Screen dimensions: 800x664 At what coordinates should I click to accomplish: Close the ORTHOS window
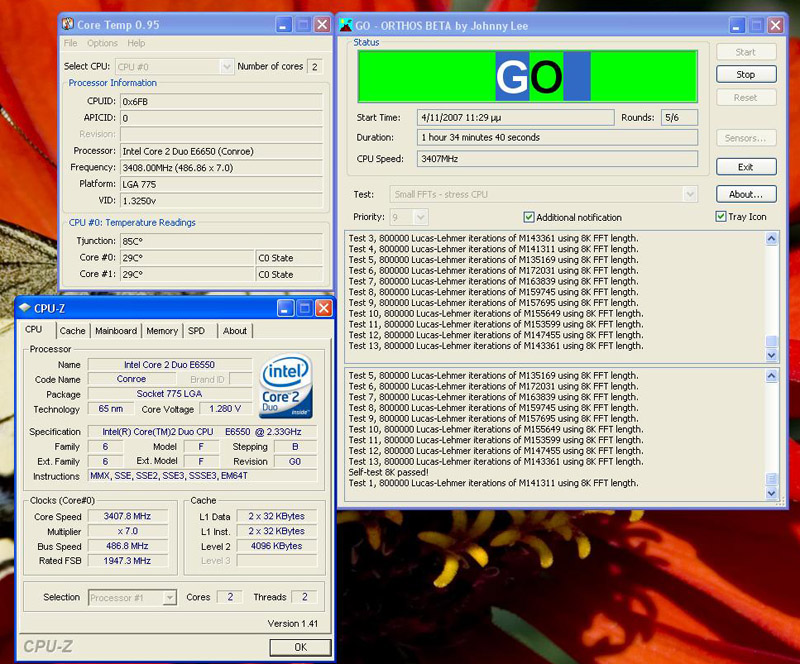(776, 26)
